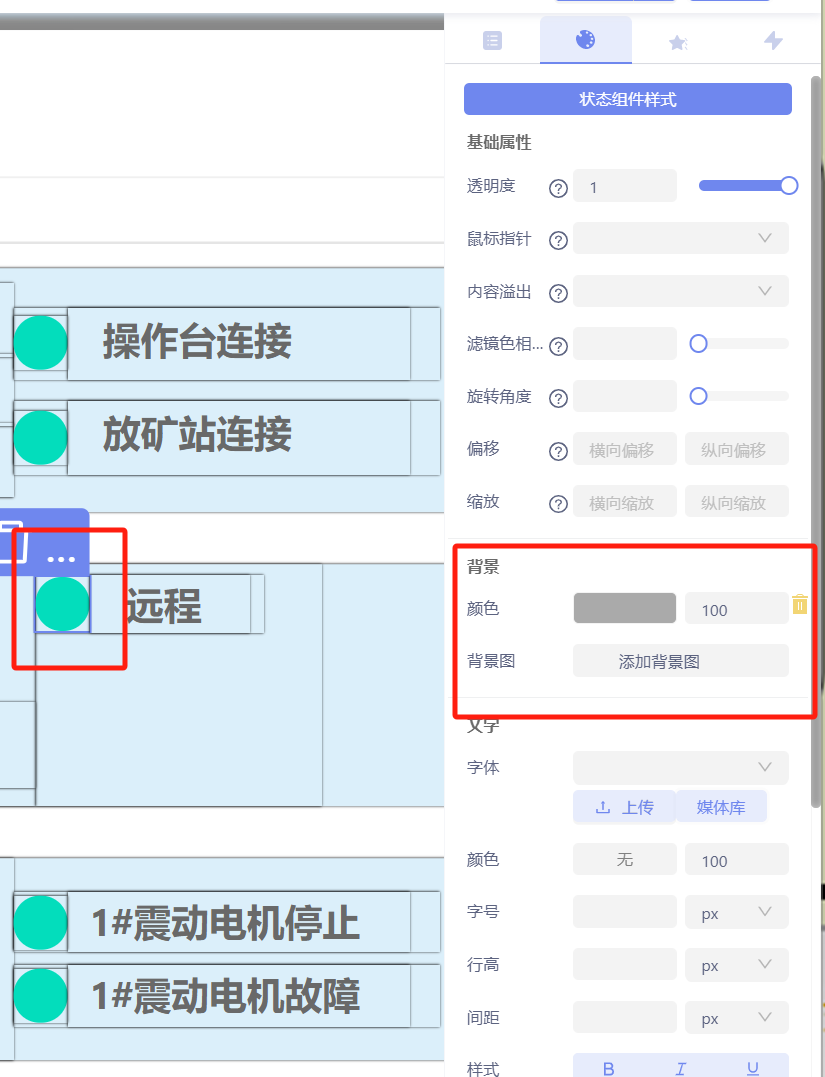This screenshot has height=1077, width=825.
Task: Click the 间距 value field
Action: pos(625,1017)
